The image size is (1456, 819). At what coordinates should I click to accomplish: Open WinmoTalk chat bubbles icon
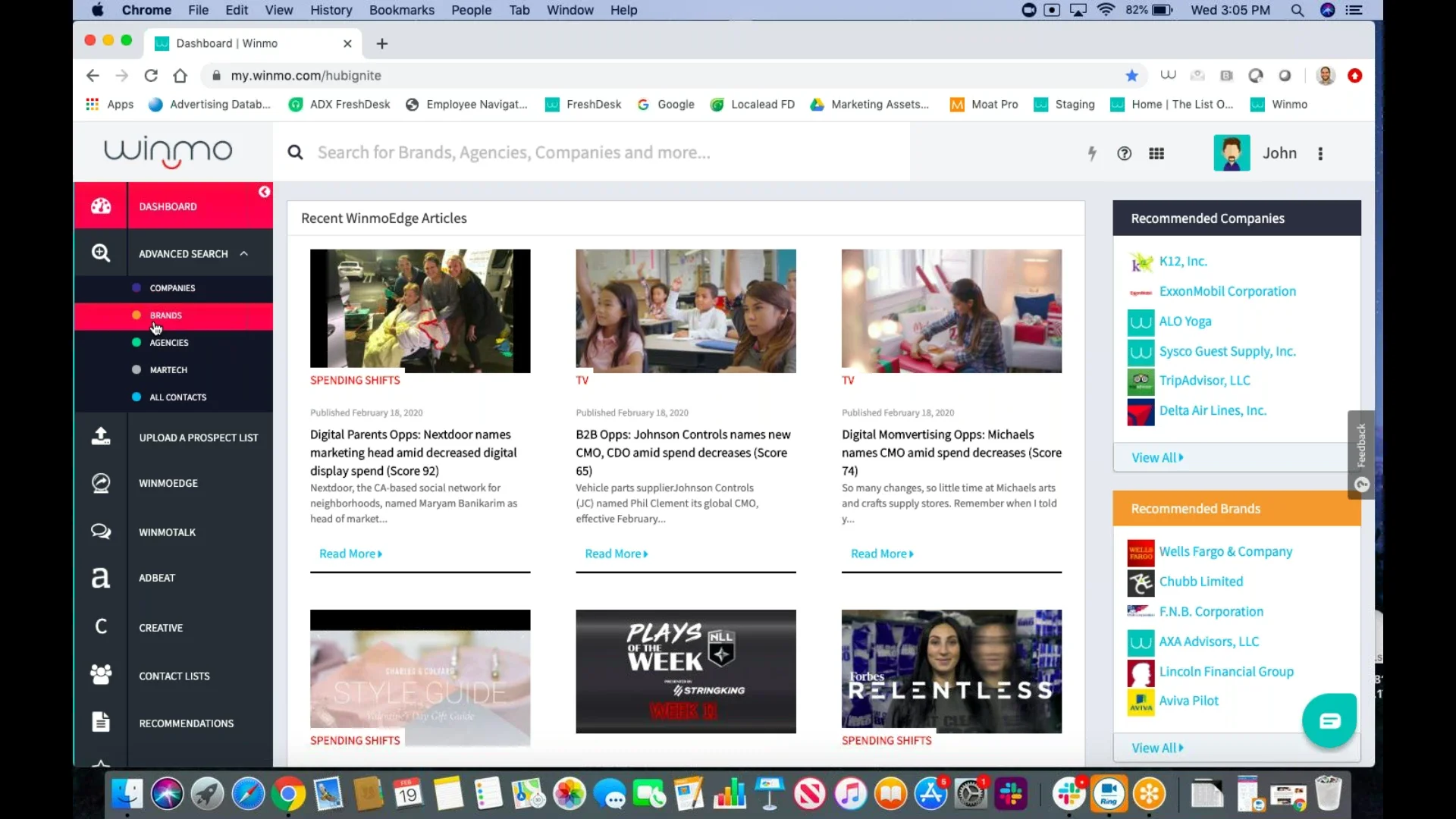pyautogui.click(x=101, y=532)
